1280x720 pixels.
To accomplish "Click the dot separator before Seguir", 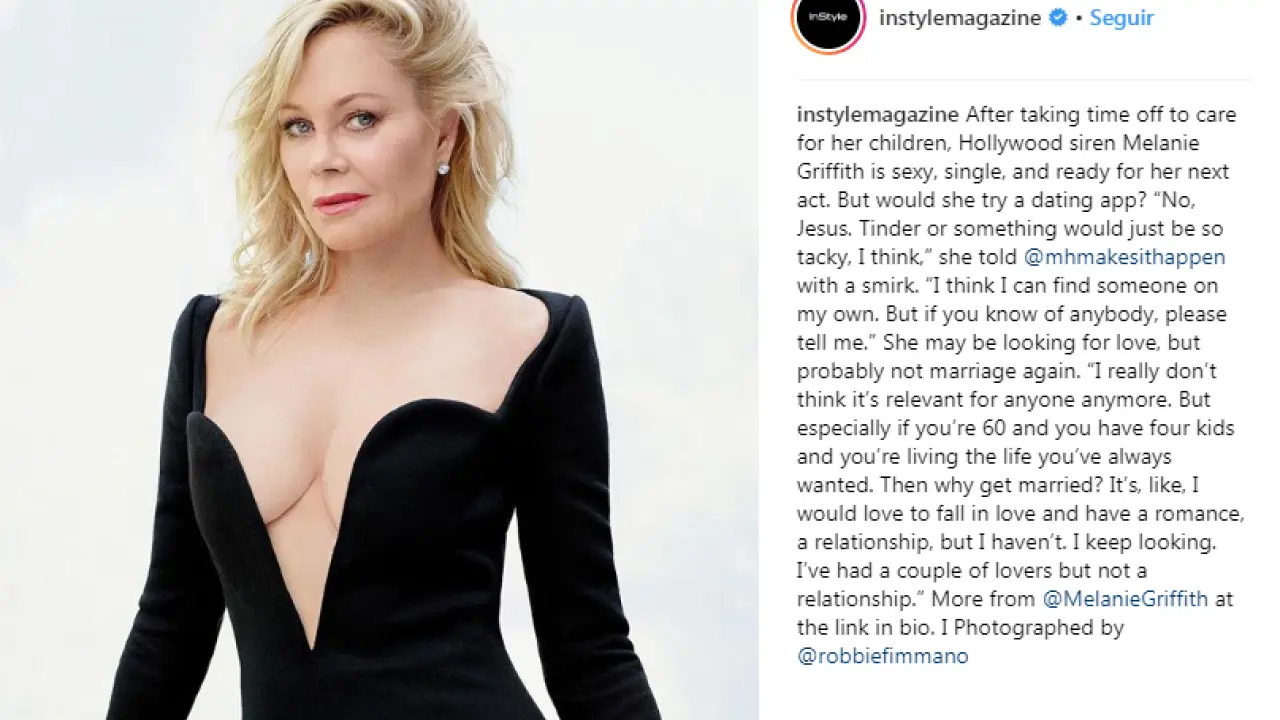I will point(1080,19).
